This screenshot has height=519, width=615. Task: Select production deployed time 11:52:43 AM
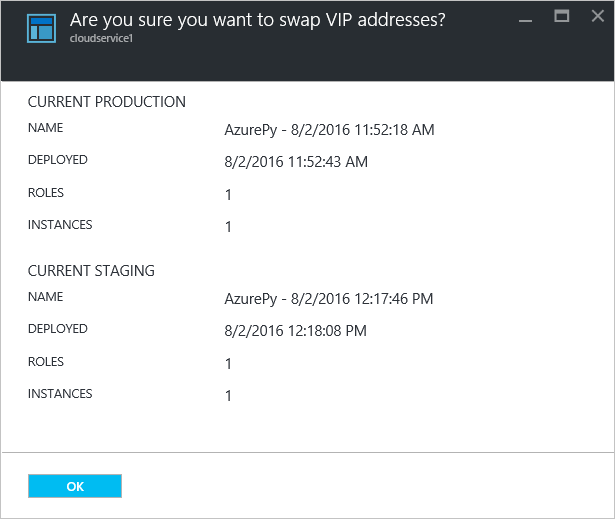(x=296, y=161)
